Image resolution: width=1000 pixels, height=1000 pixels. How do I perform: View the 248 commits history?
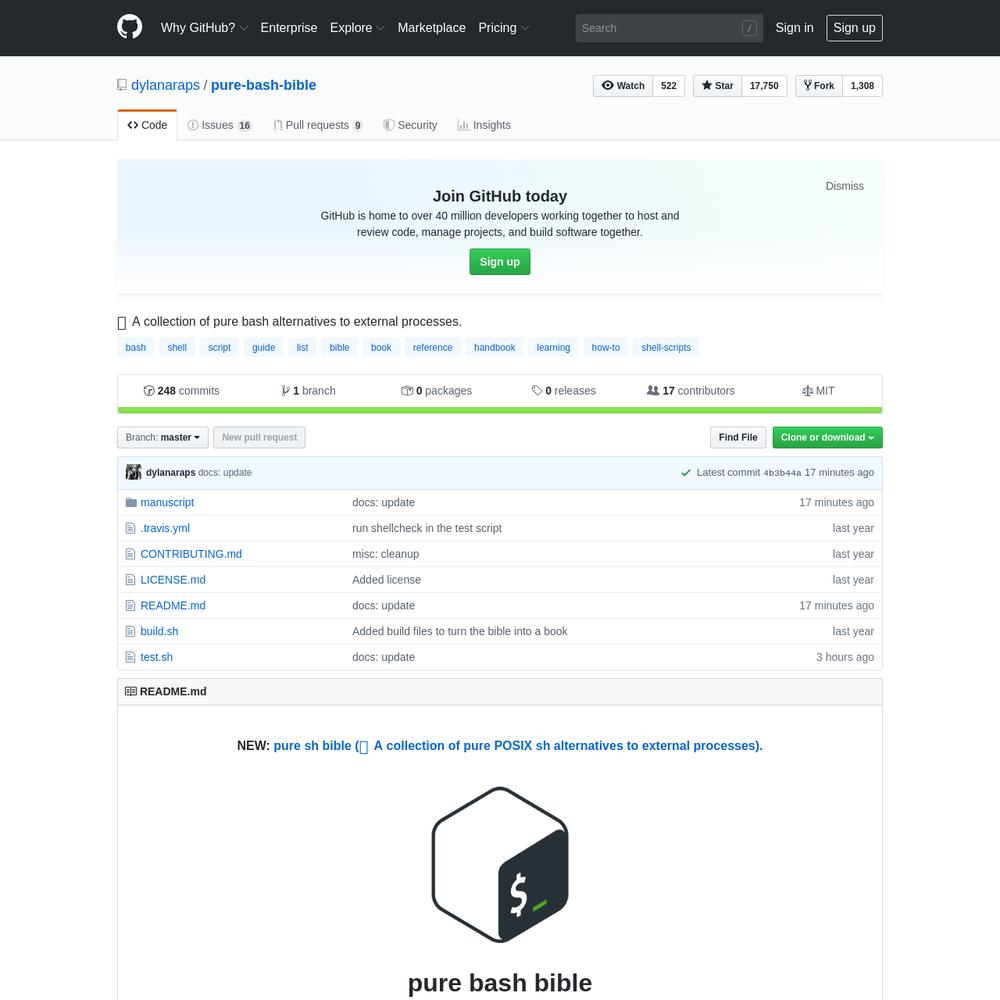coord(181,390)
